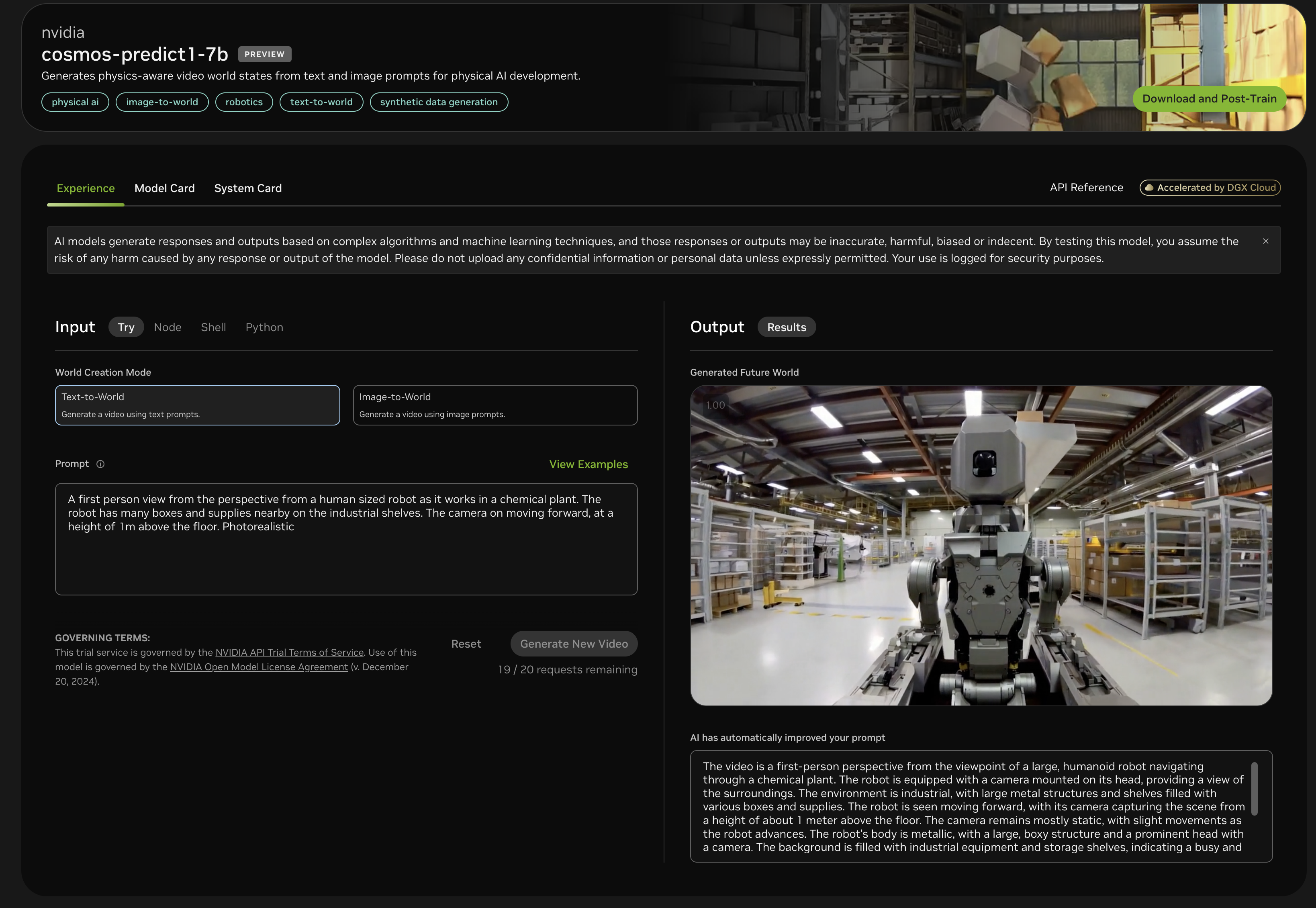Dismiss the AI disclaimer banner with X

click(1265, 241)
